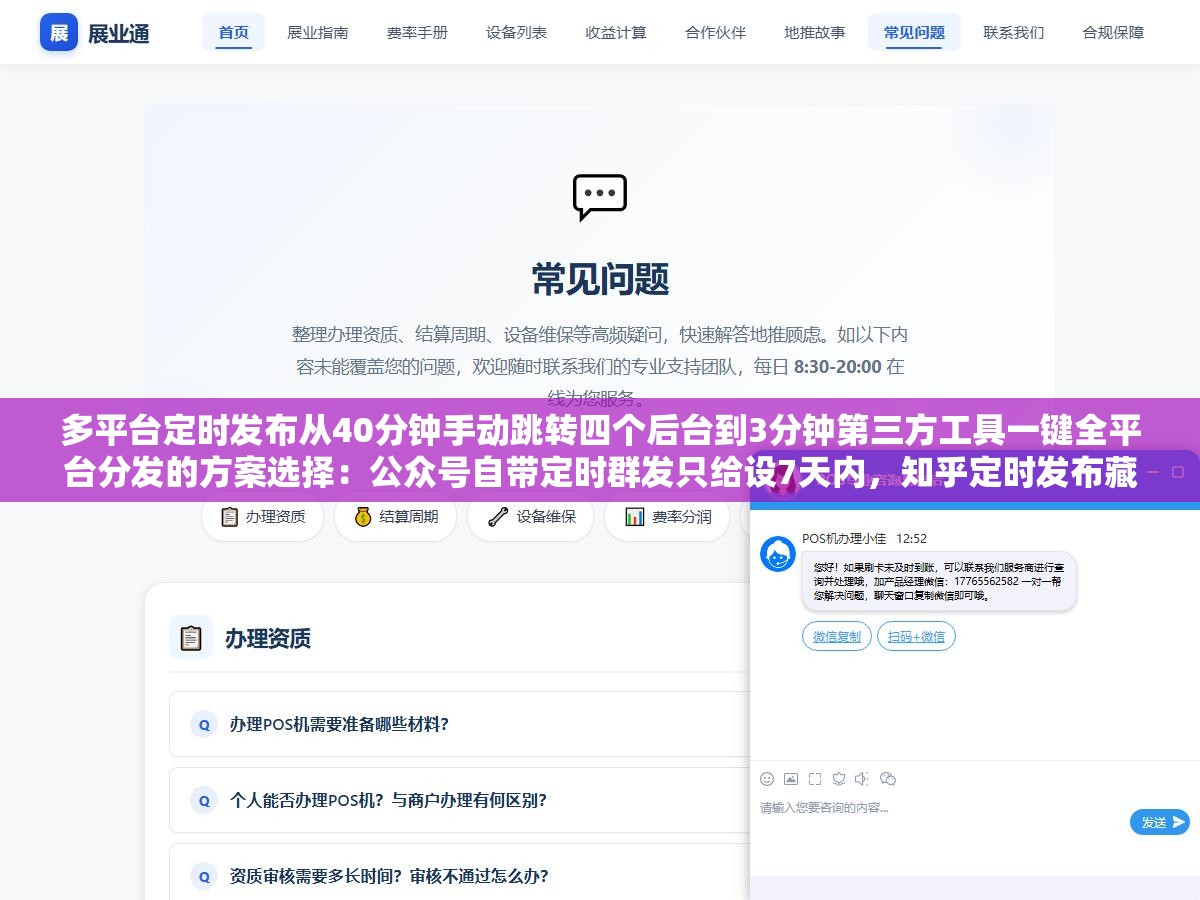Expand question 办理POS机需要准备哪些材料?
The image size is (1200, 900).
460,724
